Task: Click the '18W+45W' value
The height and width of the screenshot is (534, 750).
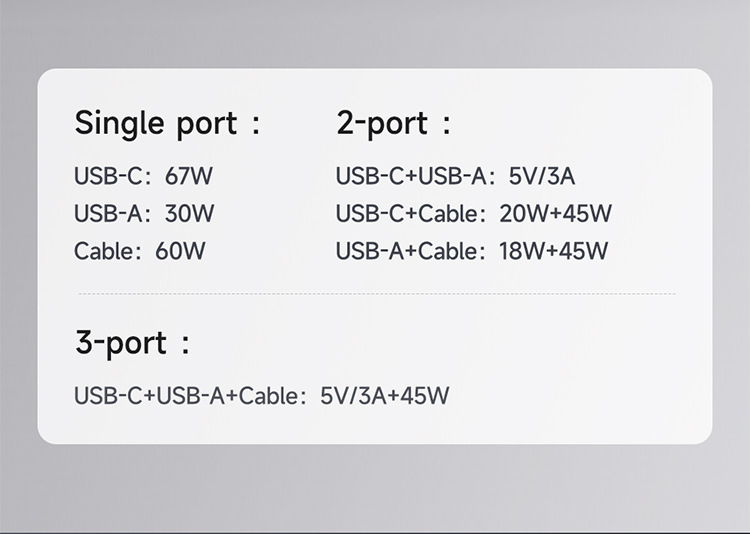Action: 553,250
